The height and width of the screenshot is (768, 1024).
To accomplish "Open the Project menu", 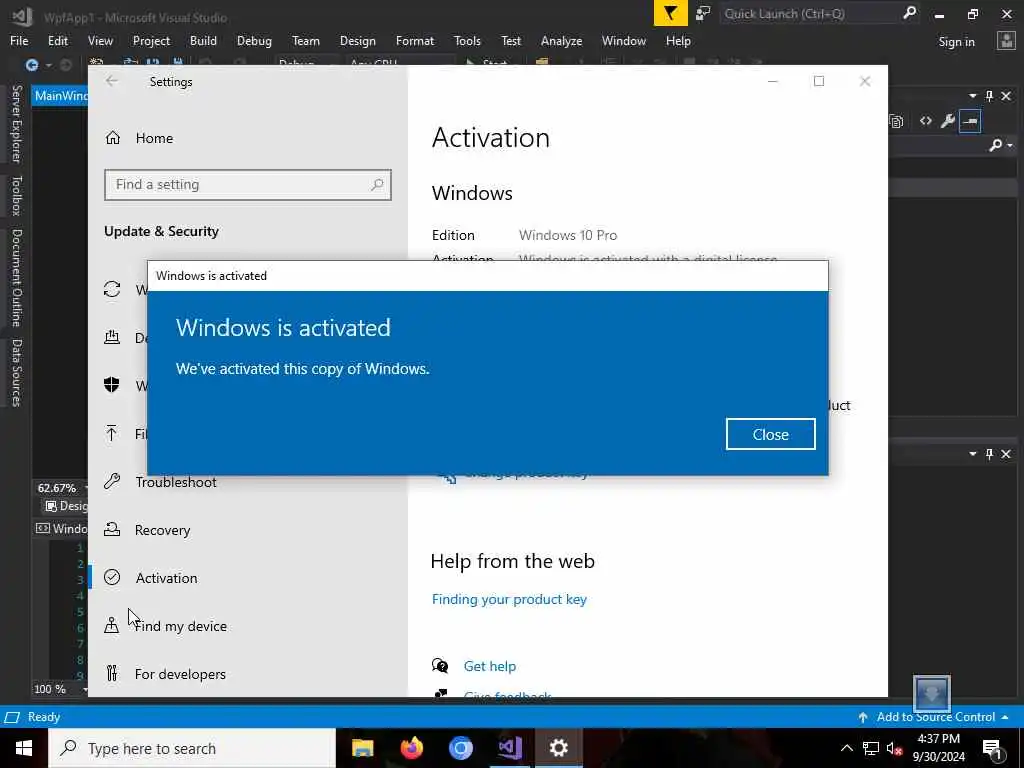I will [x=151, y=40].
